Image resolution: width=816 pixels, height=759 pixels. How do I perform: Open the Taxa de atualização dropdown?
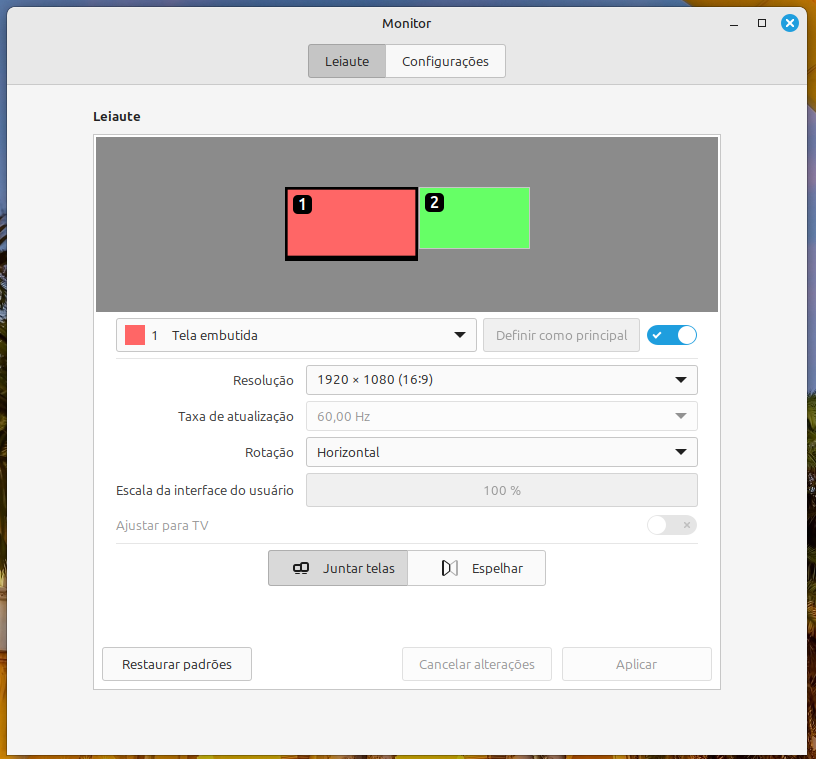coord(501,416)
